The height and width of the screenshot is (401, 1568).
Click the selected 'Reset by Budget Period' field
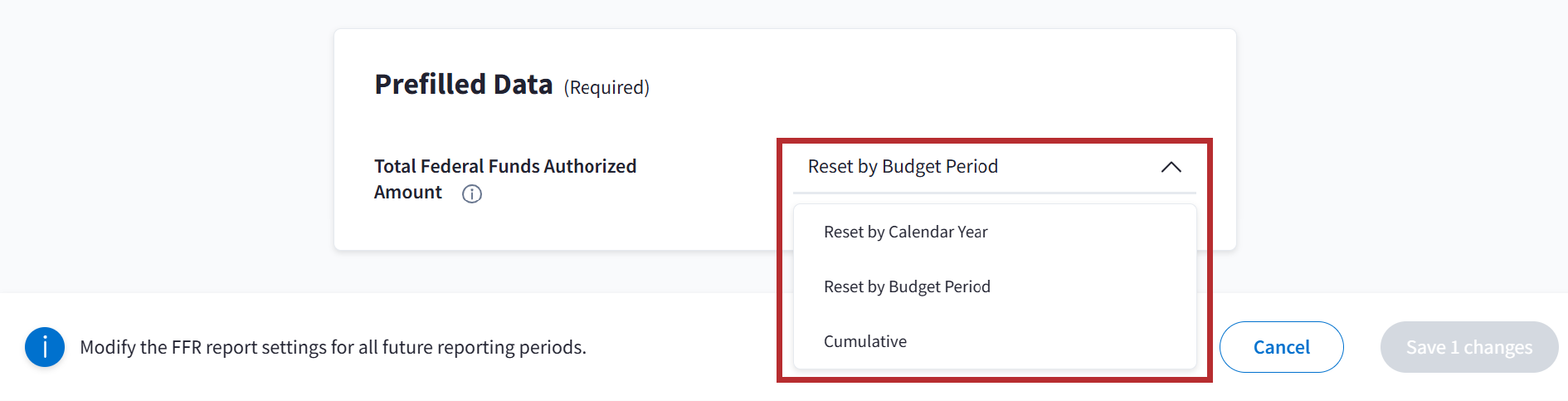[x=903, y=167]
